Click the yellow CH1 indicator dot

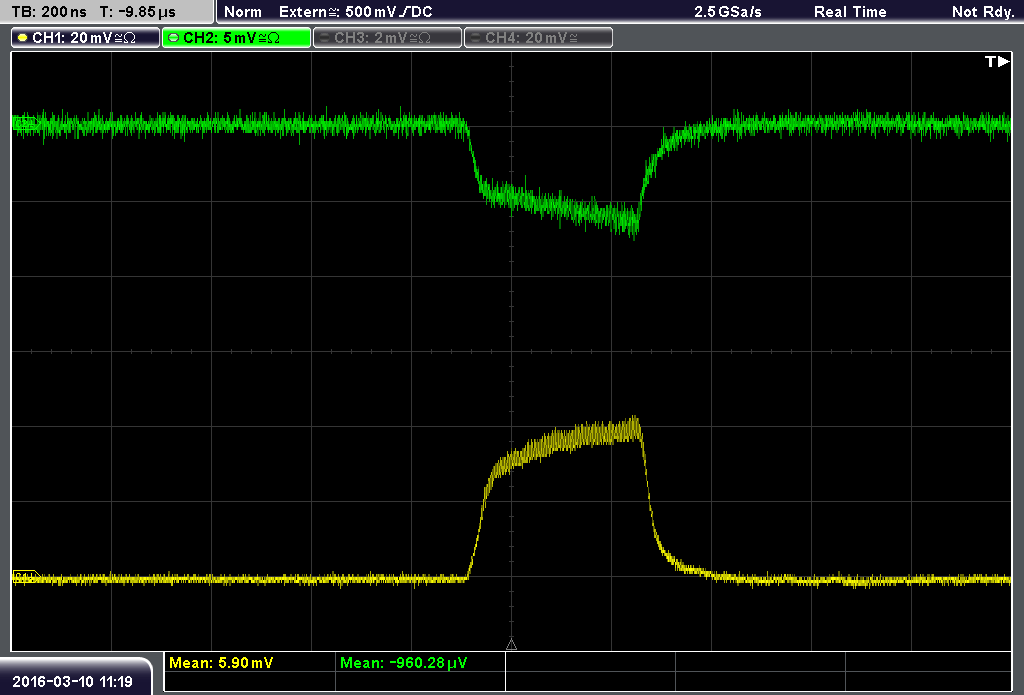tap(23, 38)
